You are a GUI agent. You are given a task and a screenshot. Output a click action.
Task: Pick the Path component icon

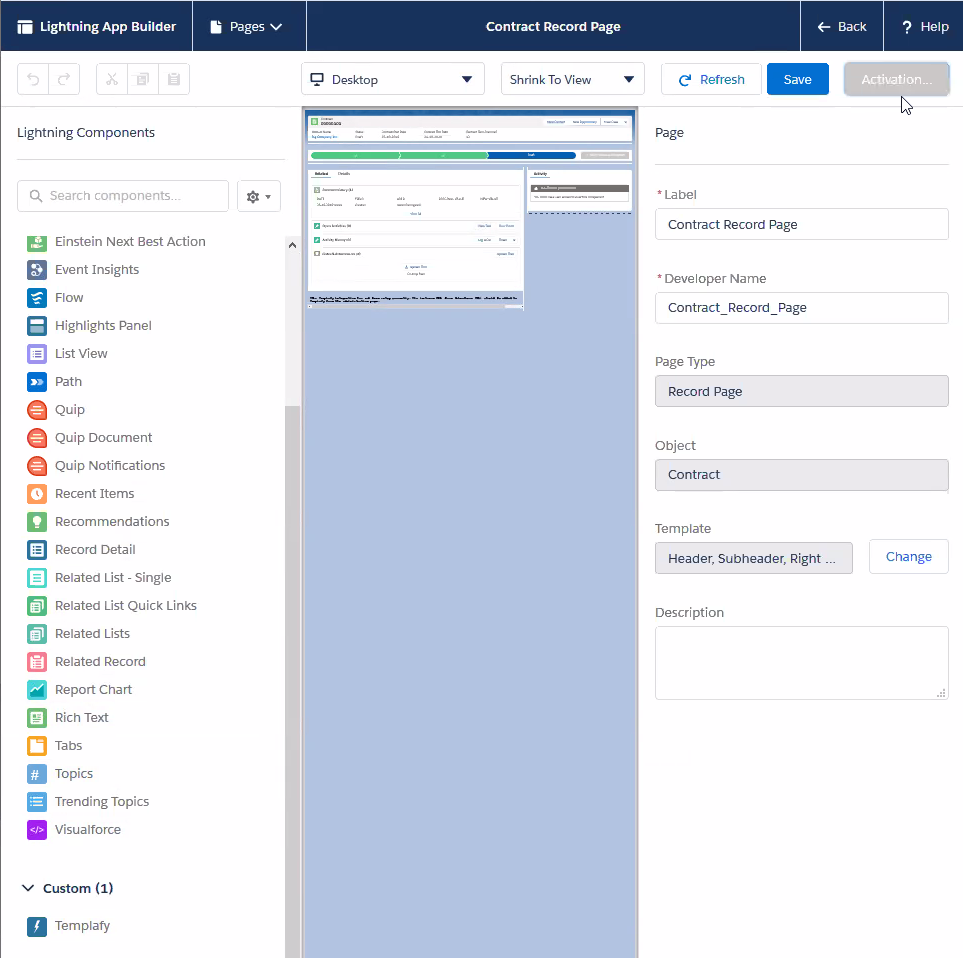click(37, 382)
